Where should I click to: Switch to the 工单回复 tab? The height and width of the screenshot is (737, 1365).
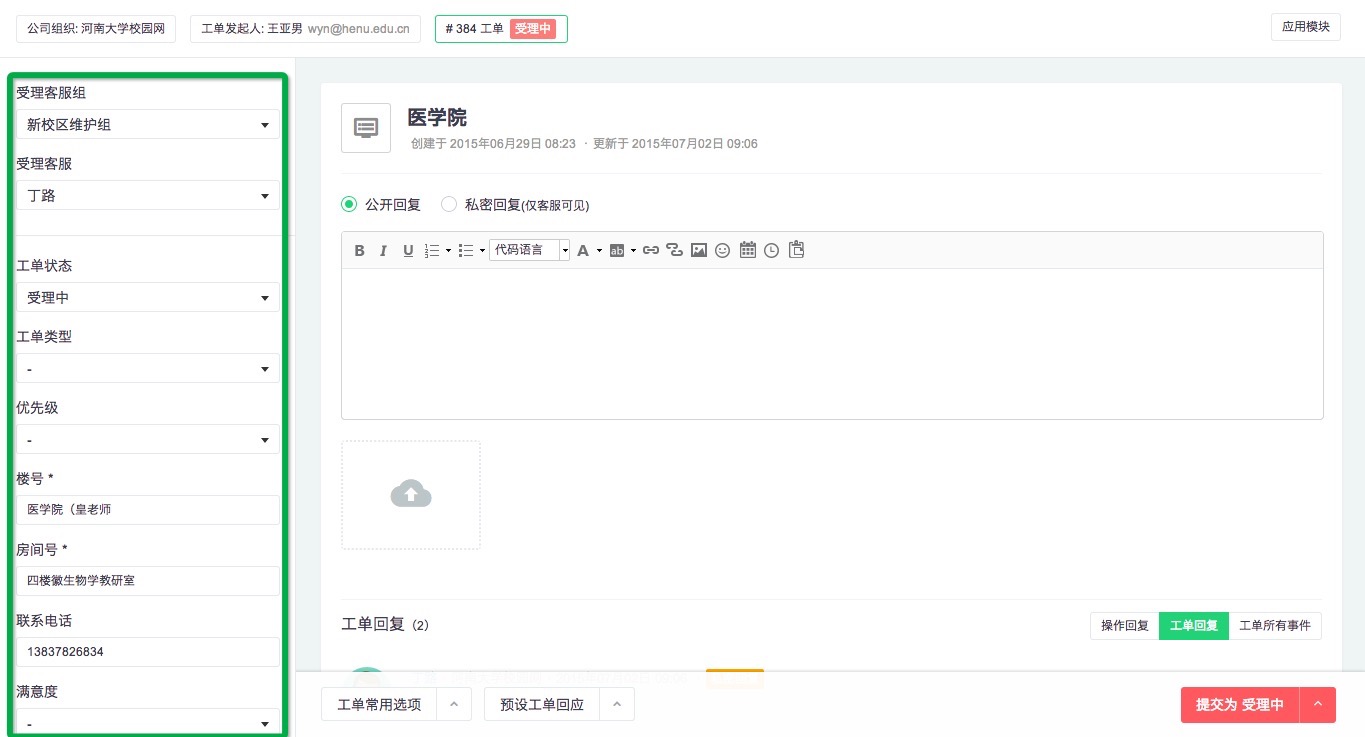[x=1194, y=626]
